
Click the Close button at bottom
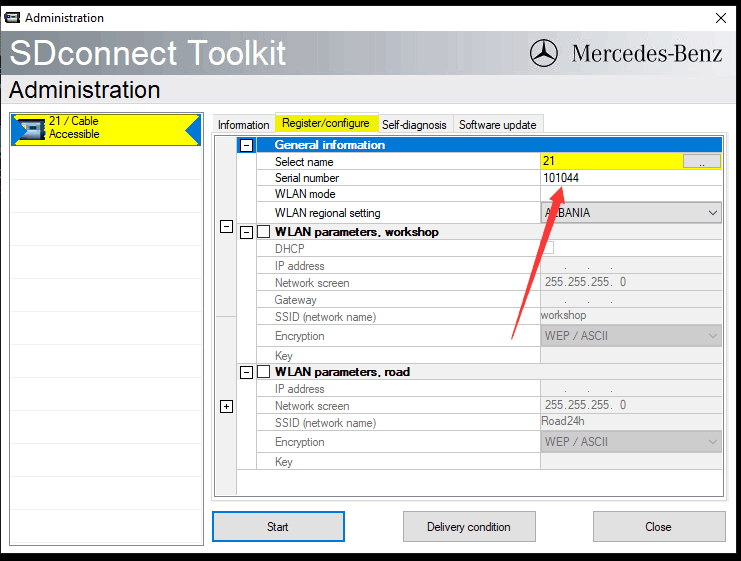click(658, 527)
